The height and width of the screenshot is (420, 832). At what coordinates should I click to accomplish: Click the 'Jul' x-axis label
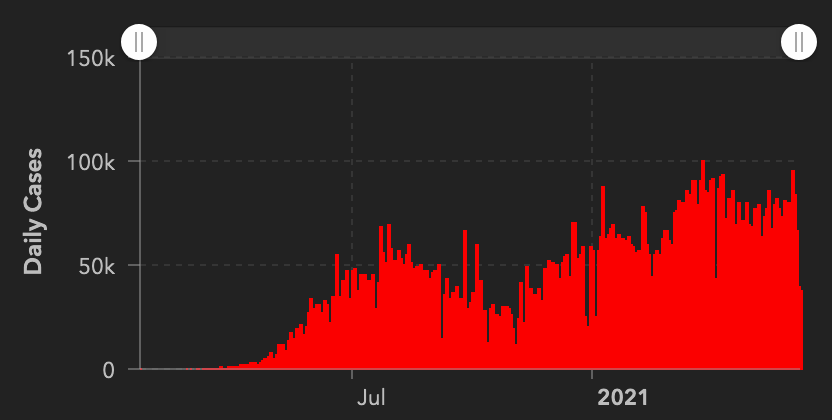click(371, 397)
